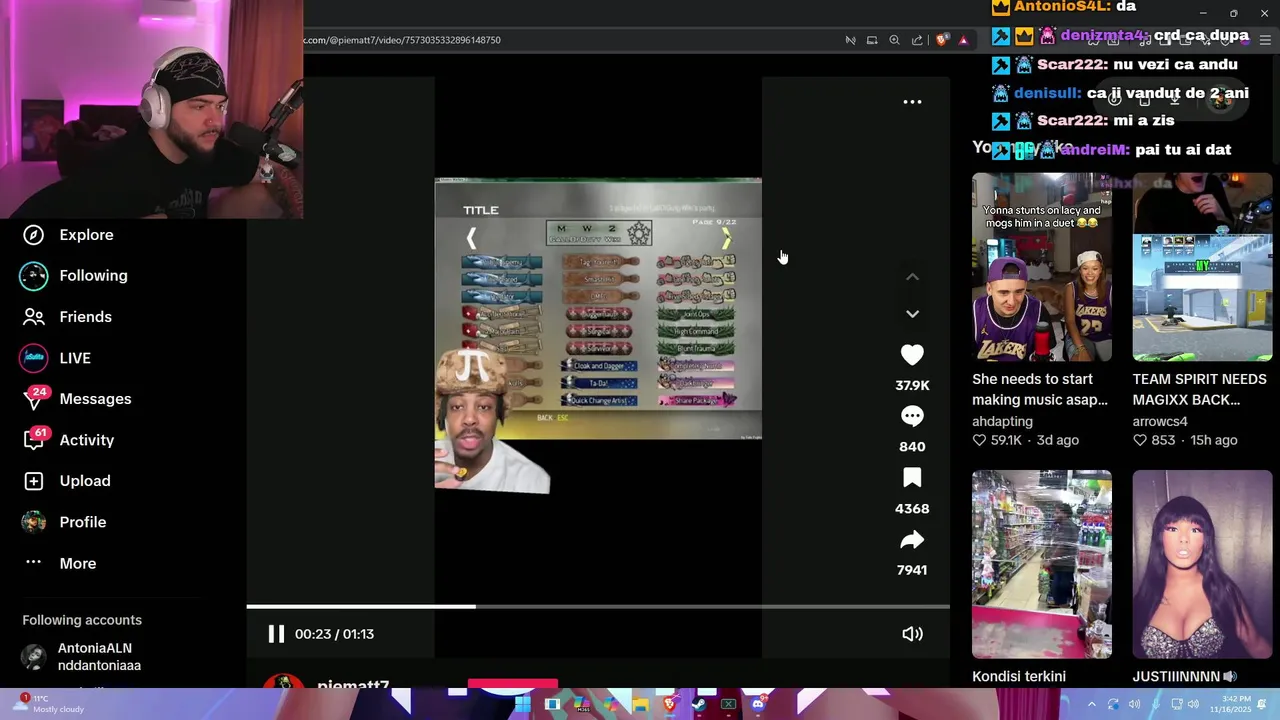Visit the arrowcs4 creator profile

coord(1160,421)
